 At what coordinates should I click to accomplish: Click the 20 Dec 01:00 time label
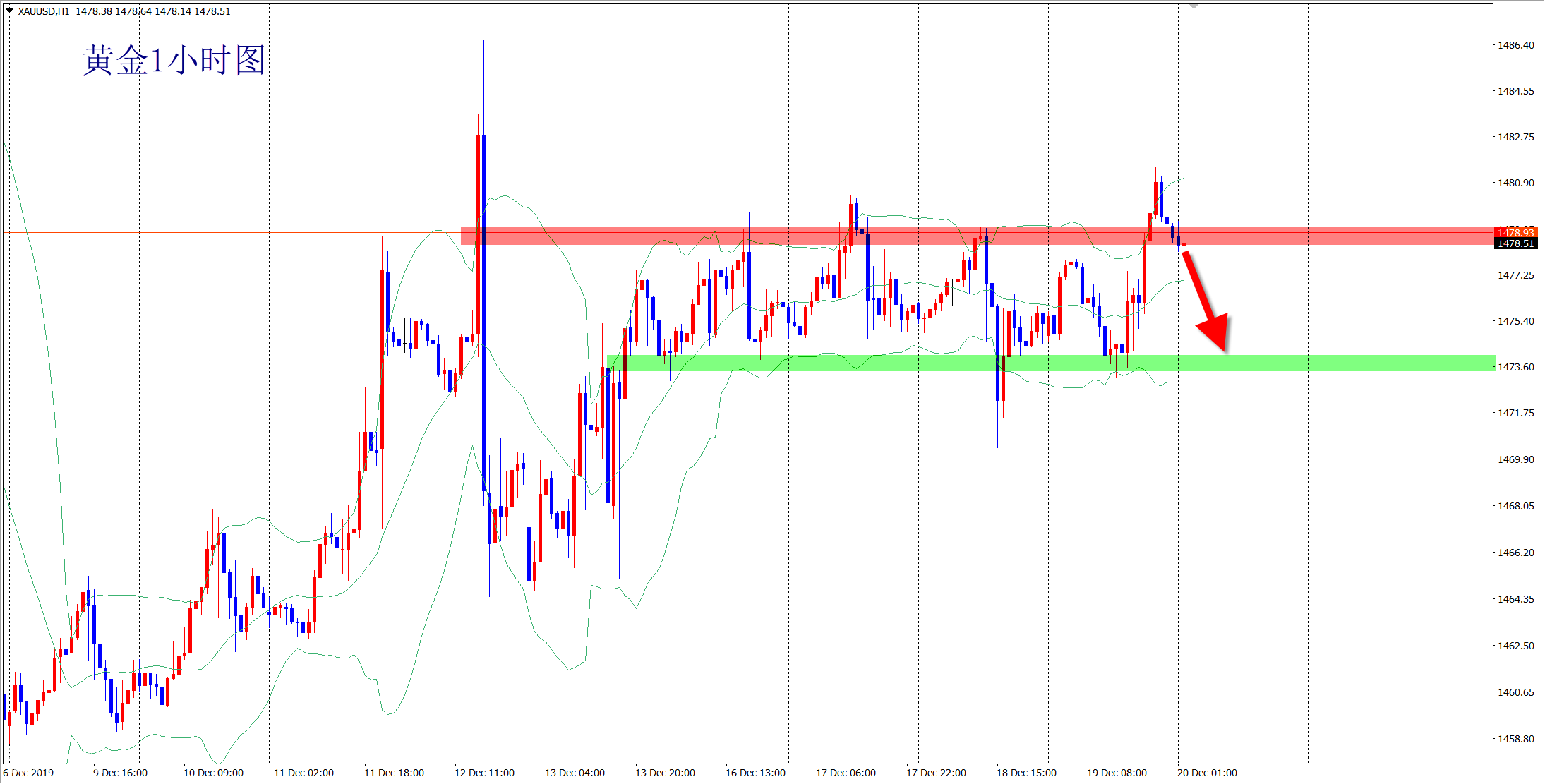pos(1207,773)
